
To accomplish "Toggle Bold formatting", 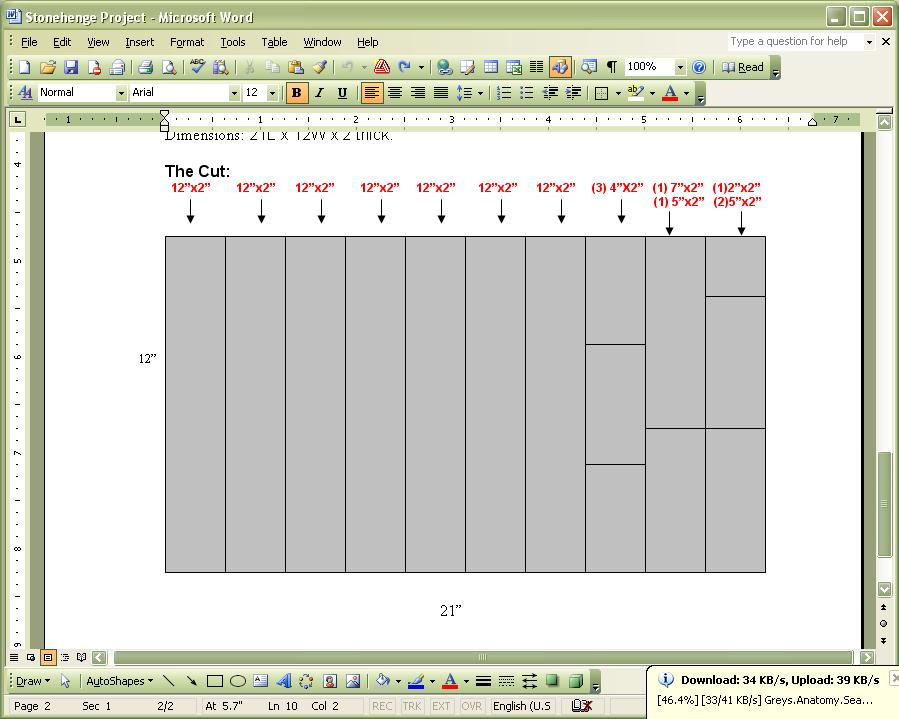I will click(296, 93).
